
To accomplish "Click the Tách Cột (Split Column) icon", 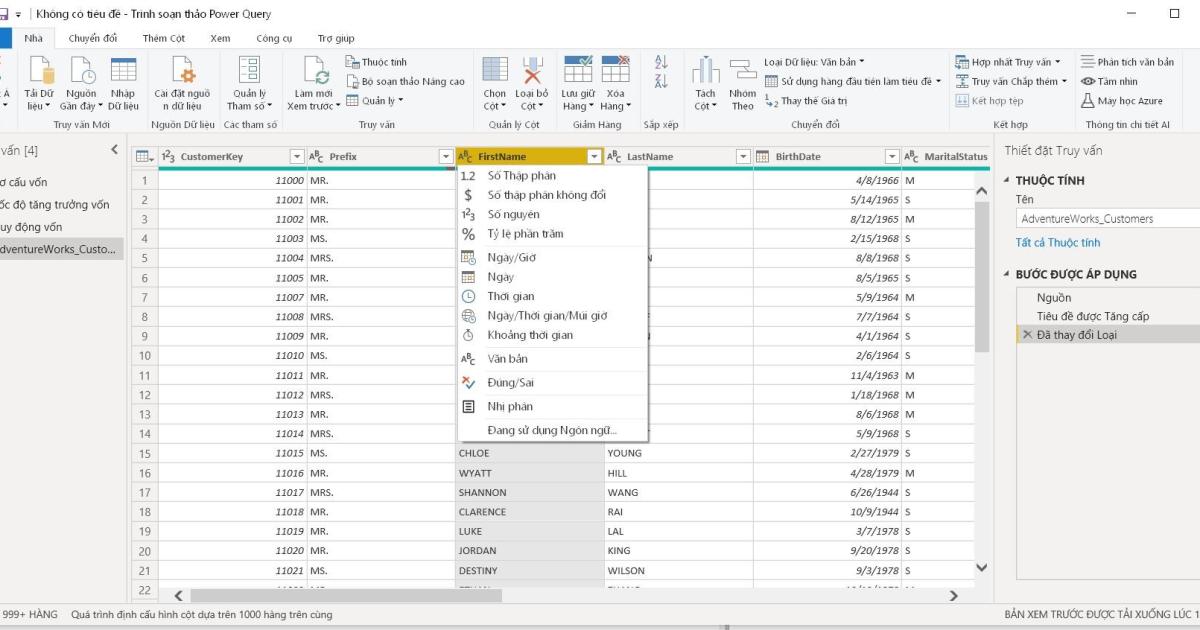I will click(705, 72).
